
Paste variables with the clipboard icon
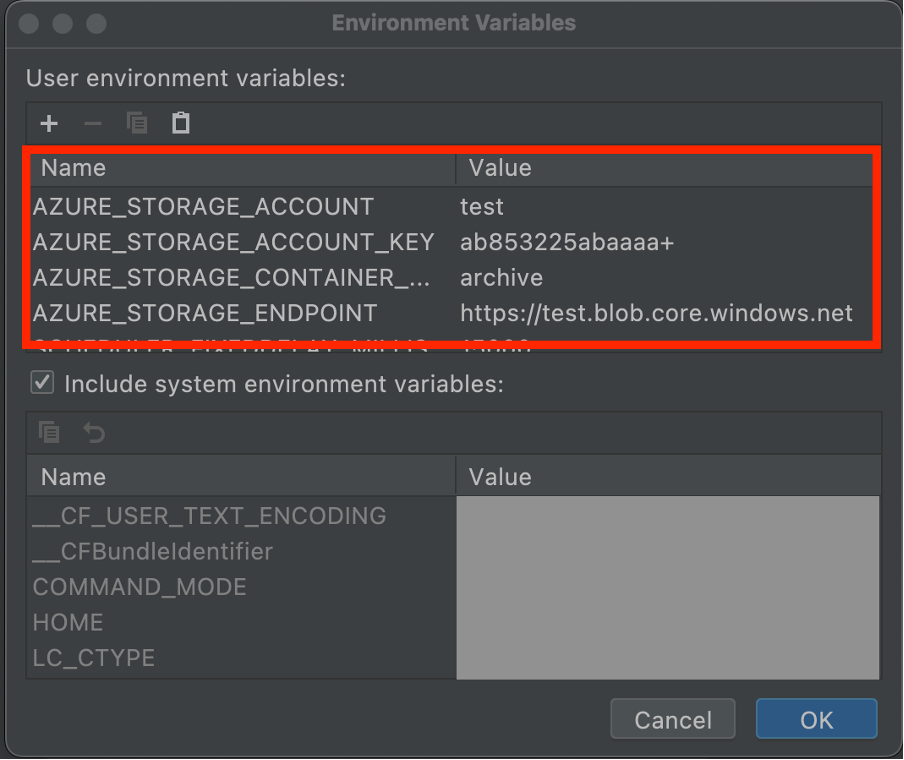180,123
